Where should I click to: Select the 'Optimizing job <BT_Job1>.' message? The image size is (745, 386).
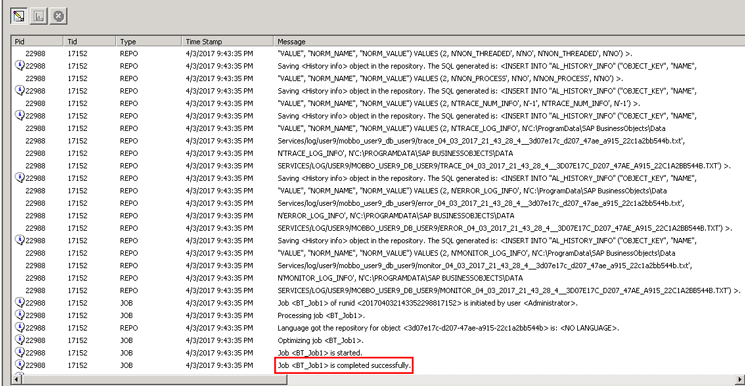coord(321,340)
